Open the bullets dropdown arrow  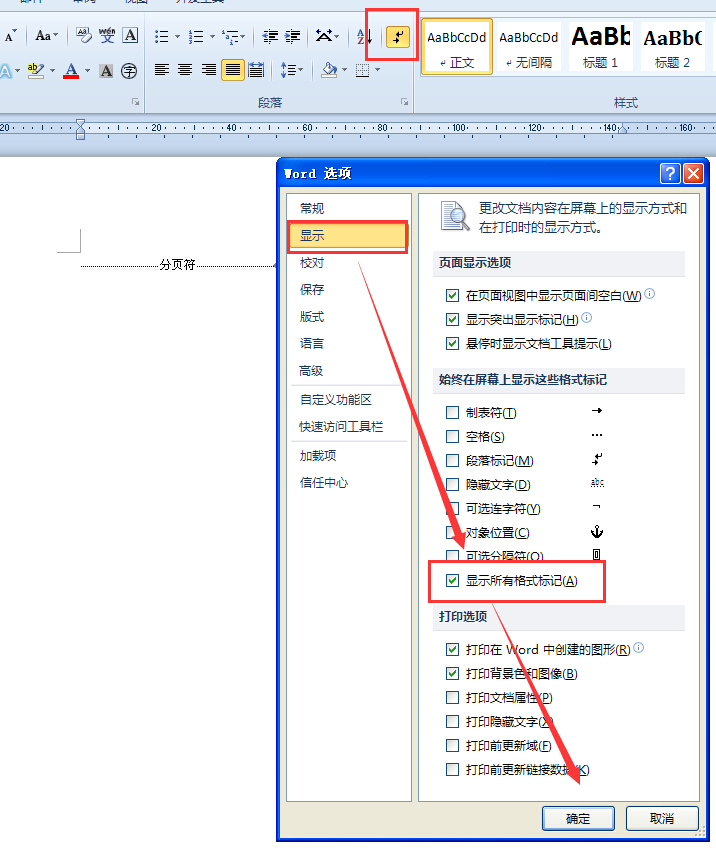[177, 37]
